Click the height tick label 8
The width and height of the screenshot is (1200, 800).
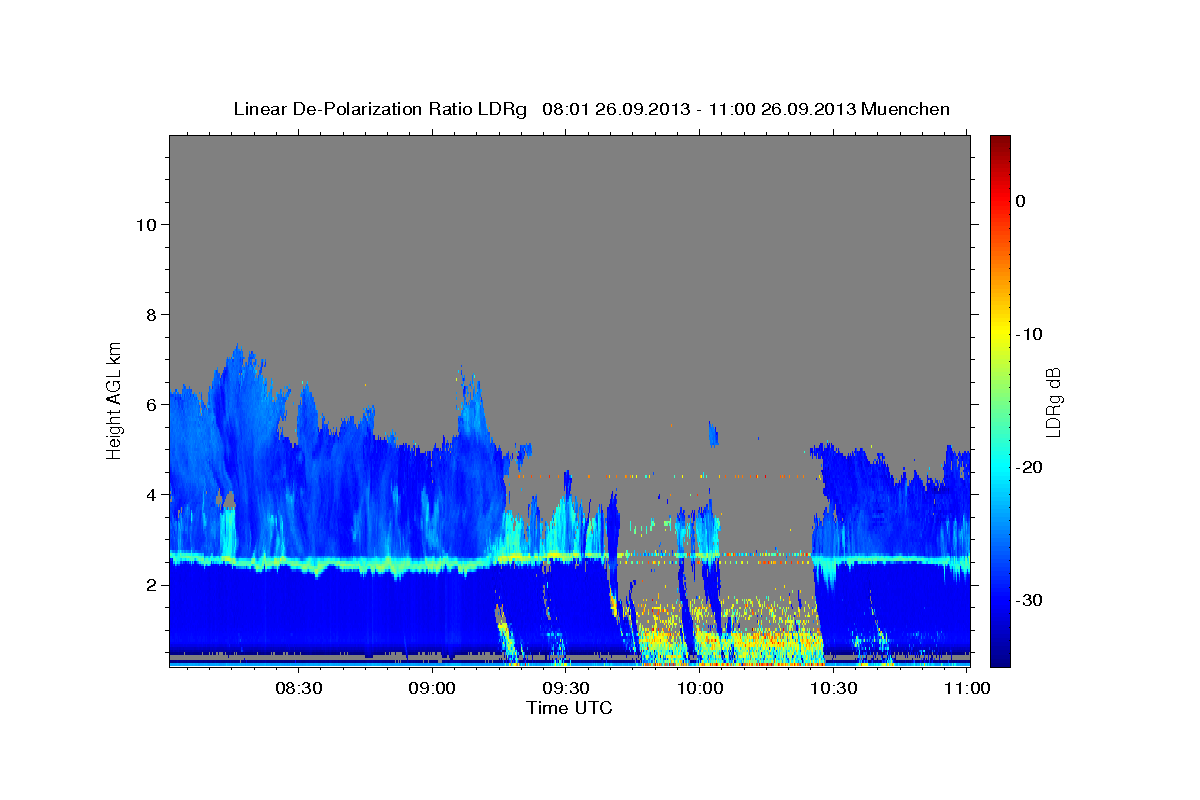pyautogui.click(x=150, y=314)
